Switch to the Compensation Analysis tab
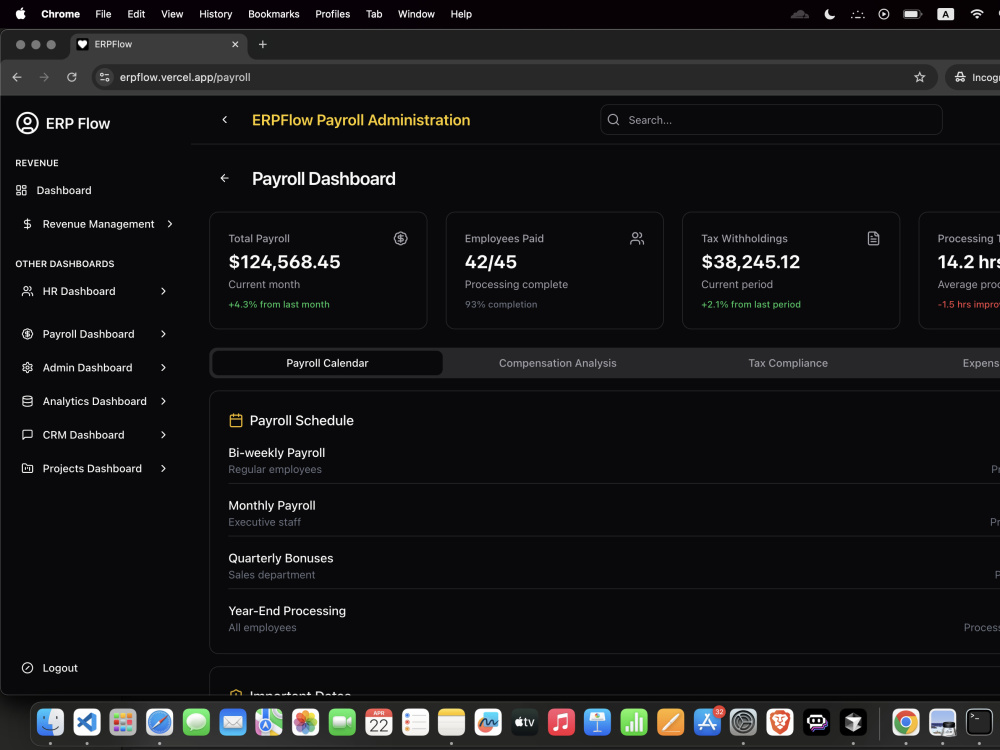 (x=557, y=363)
